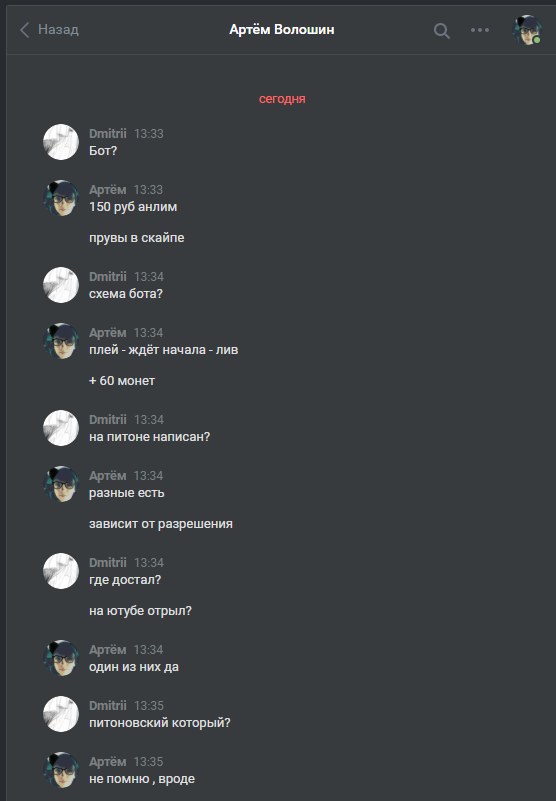Select the message зависит от разрешения
The height and width of the screenshot is (801, 556).
[x=160, y=524]
